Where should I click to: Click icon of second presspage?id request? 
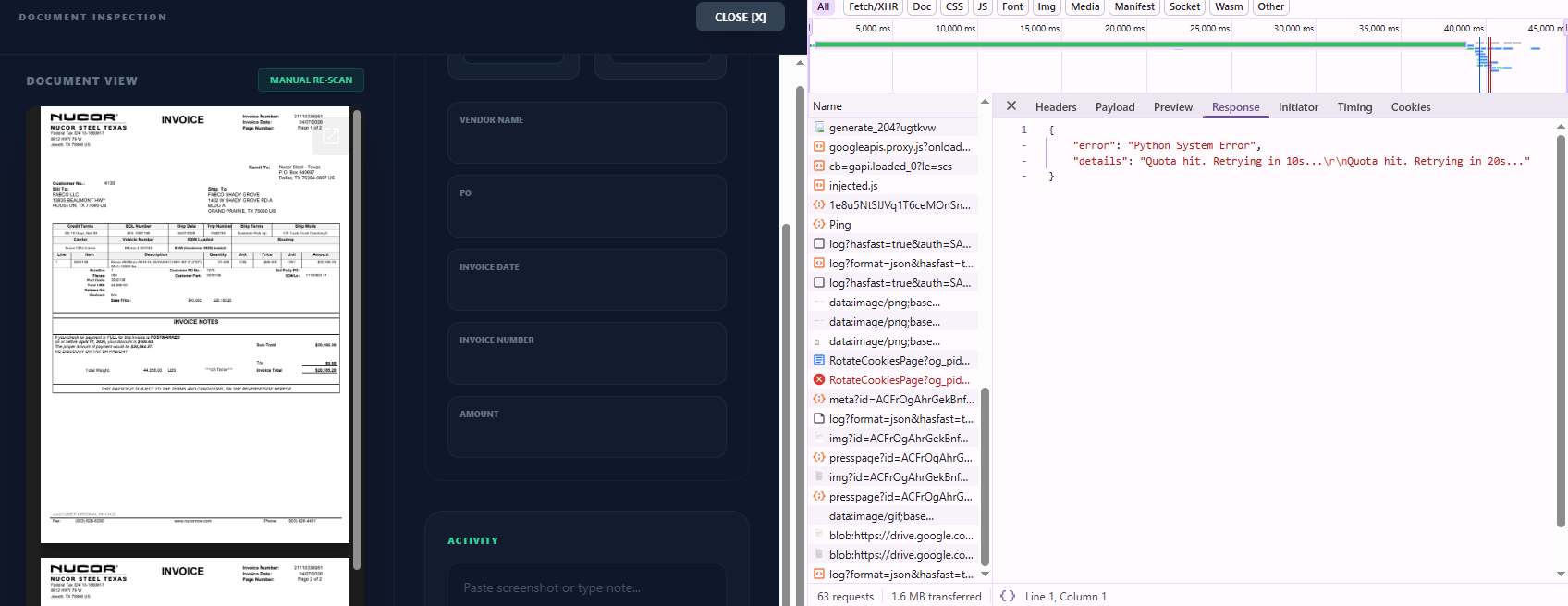(x=819, y=497)
